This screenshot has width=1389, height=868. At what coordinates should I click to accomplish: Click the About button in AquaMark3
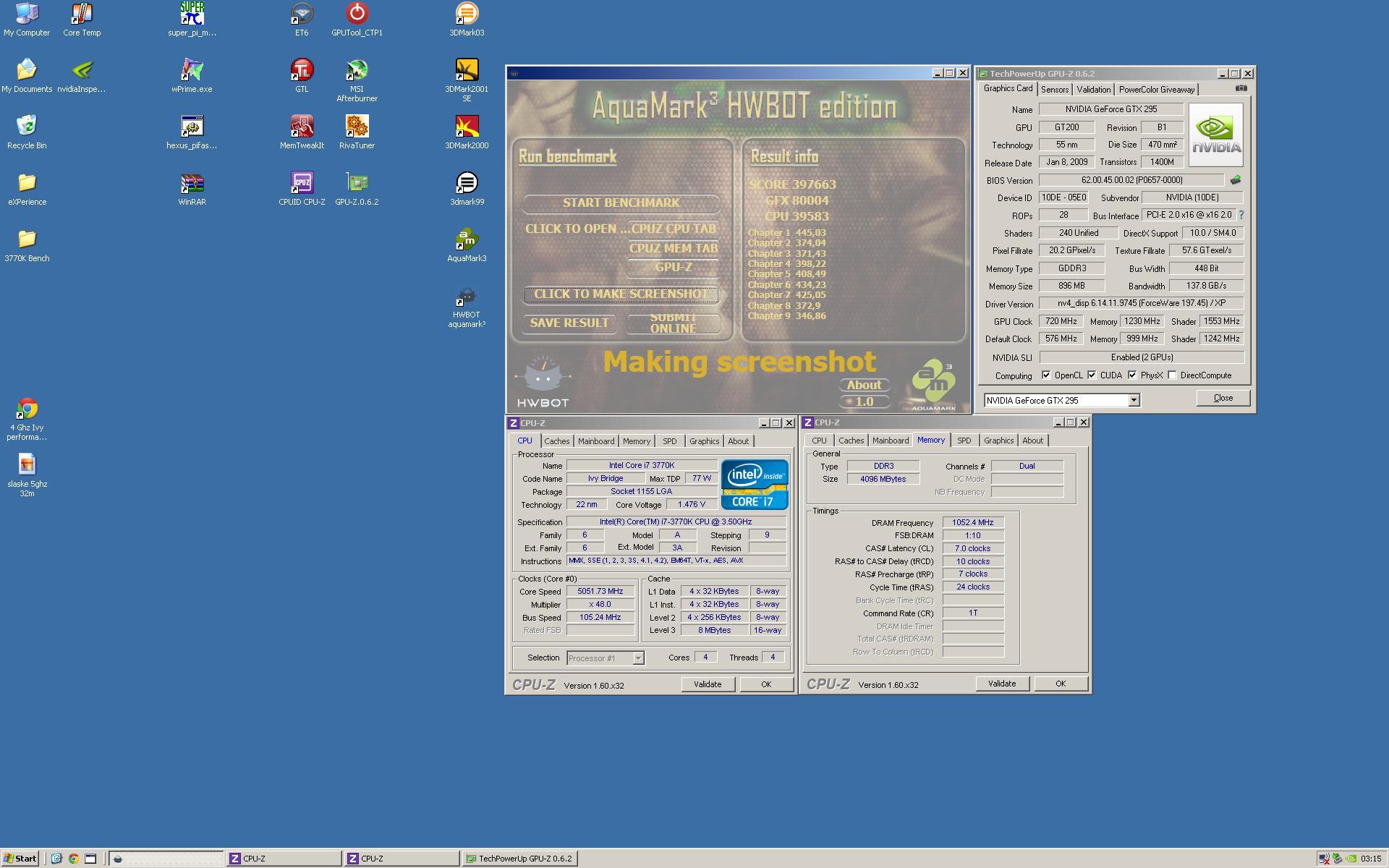pyautogui.click(x=864, y=385)
